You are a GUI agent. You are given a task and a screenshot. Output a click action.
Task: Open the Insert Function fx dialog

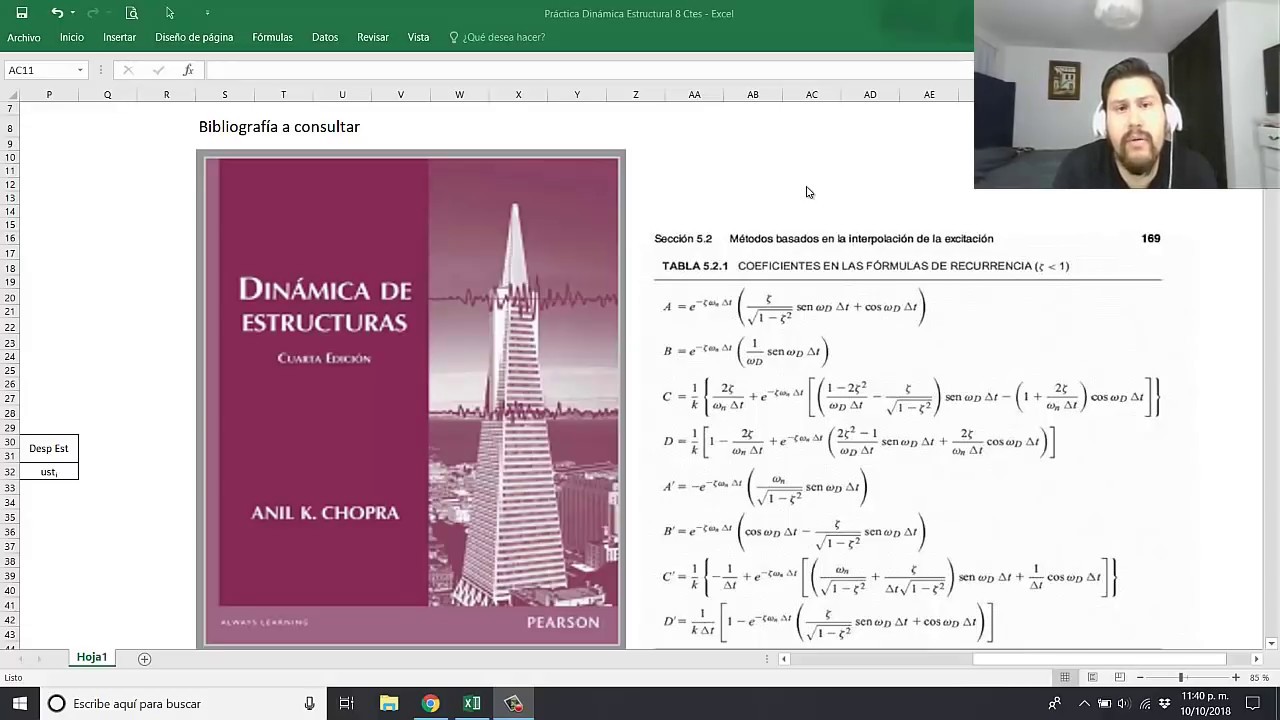tap(188, 70)
